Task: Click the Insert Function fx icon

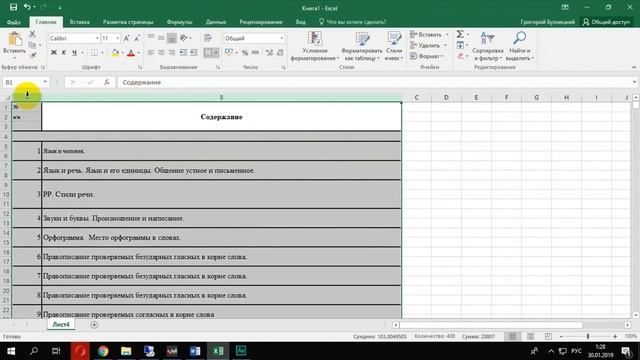Action: 107,82
